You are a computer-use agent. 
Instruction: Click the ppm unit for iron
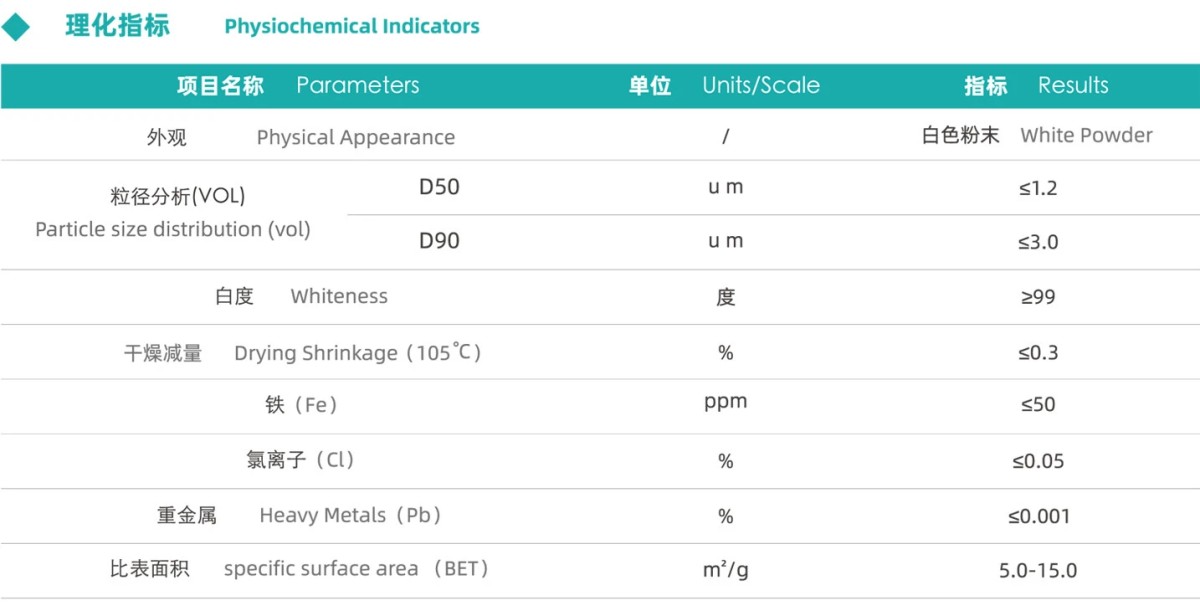pyautogui.click(x=725, y=402)
